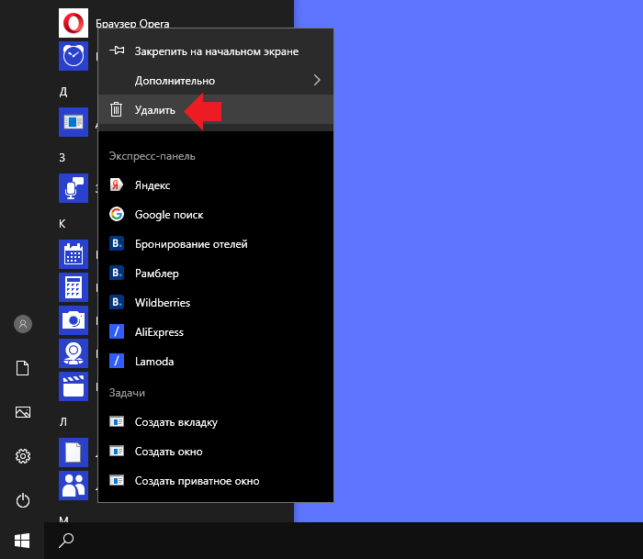
Task: Click the Power button in Start sidebar
Action: [x=23, y=500]
